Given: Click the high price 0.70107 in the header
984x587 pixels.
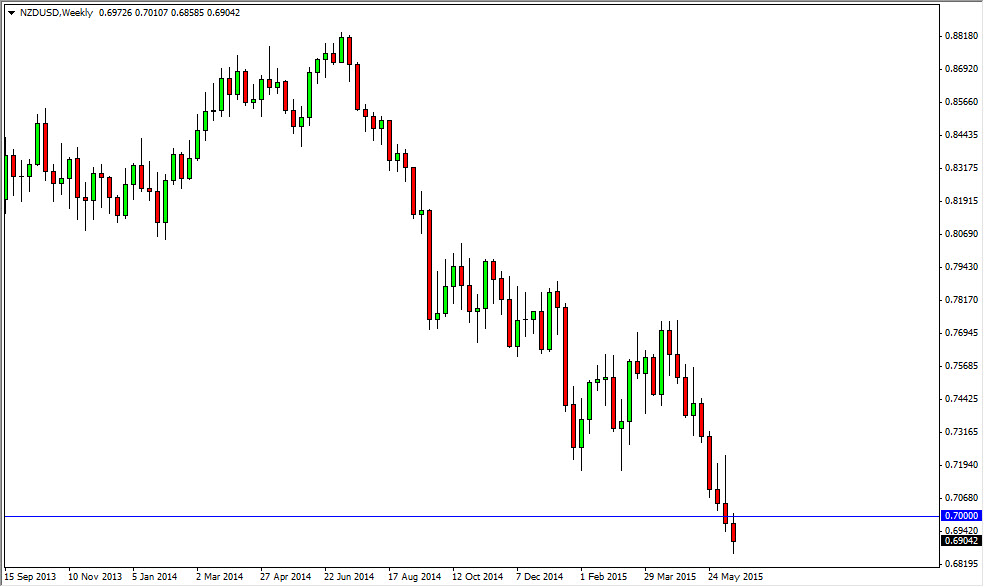Looking at the screenshot, I should tap(152, 14).
